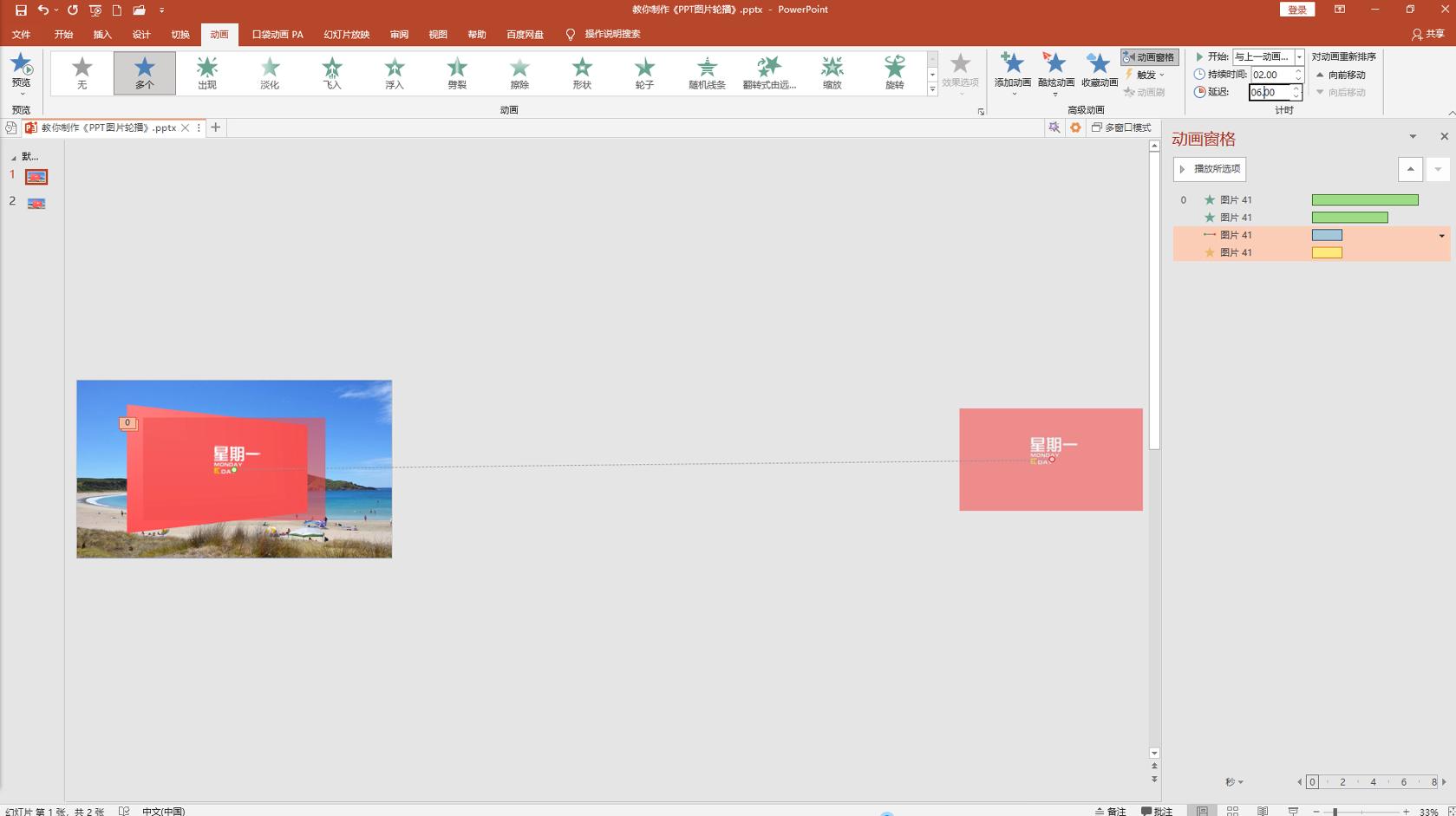Choose the 缩放 (Zoom) animation

pos(832,73)
